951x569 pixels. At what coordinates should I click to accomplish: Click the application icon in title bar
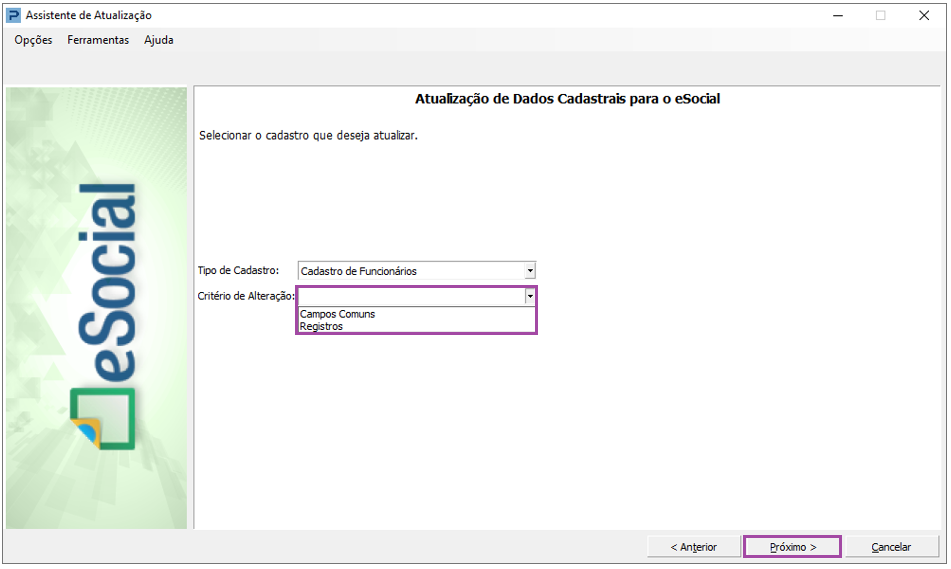coord(13,15)
